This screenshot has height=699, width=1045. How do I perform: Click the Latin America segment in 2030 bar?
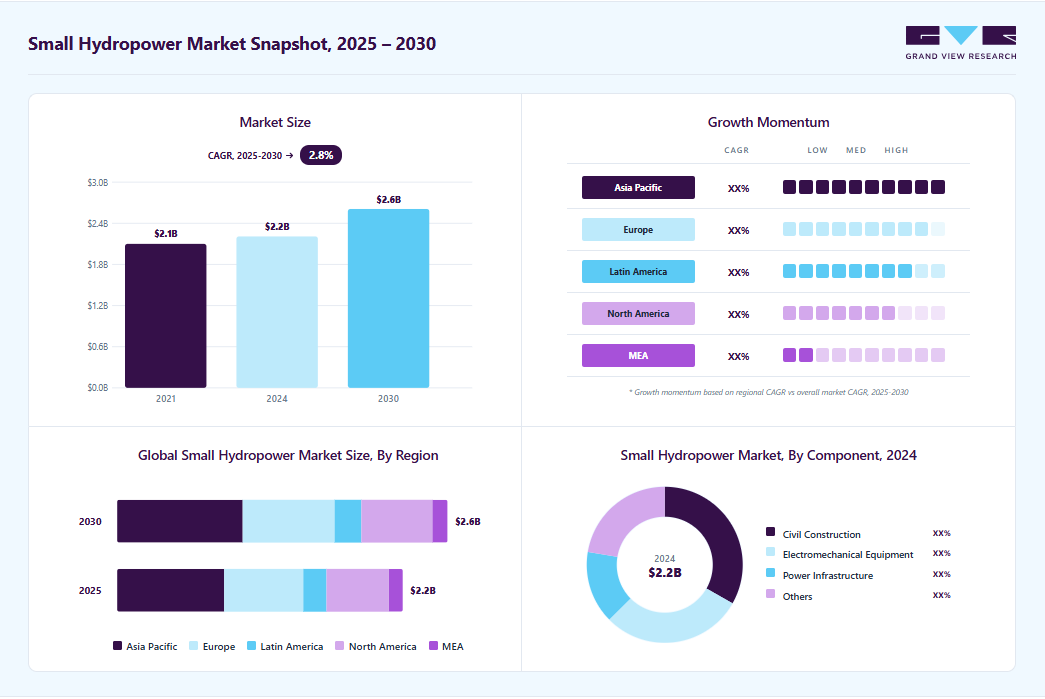point(348,521)
